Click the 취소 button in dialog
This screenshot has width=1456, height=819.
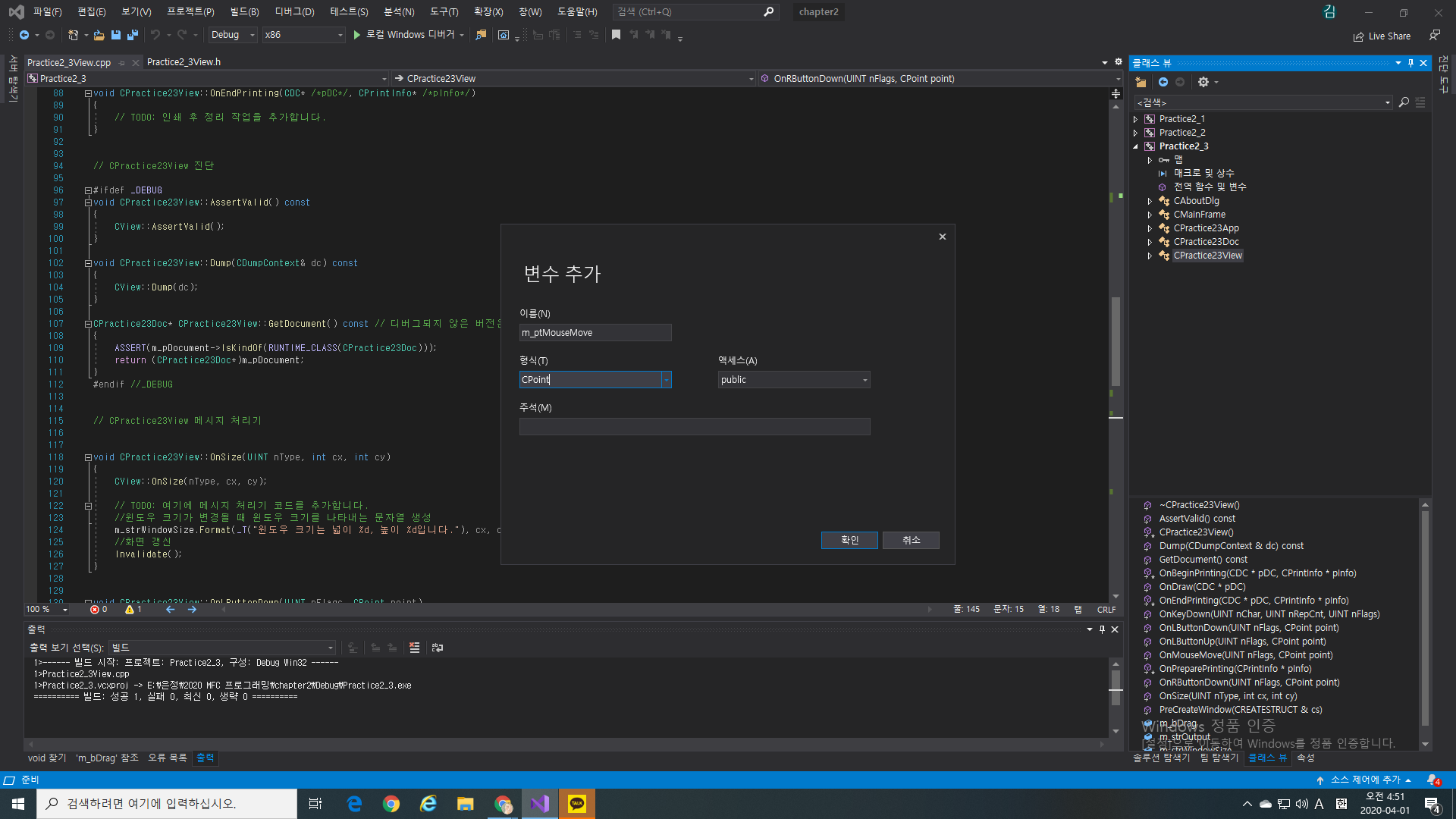(x=911, y=540)
